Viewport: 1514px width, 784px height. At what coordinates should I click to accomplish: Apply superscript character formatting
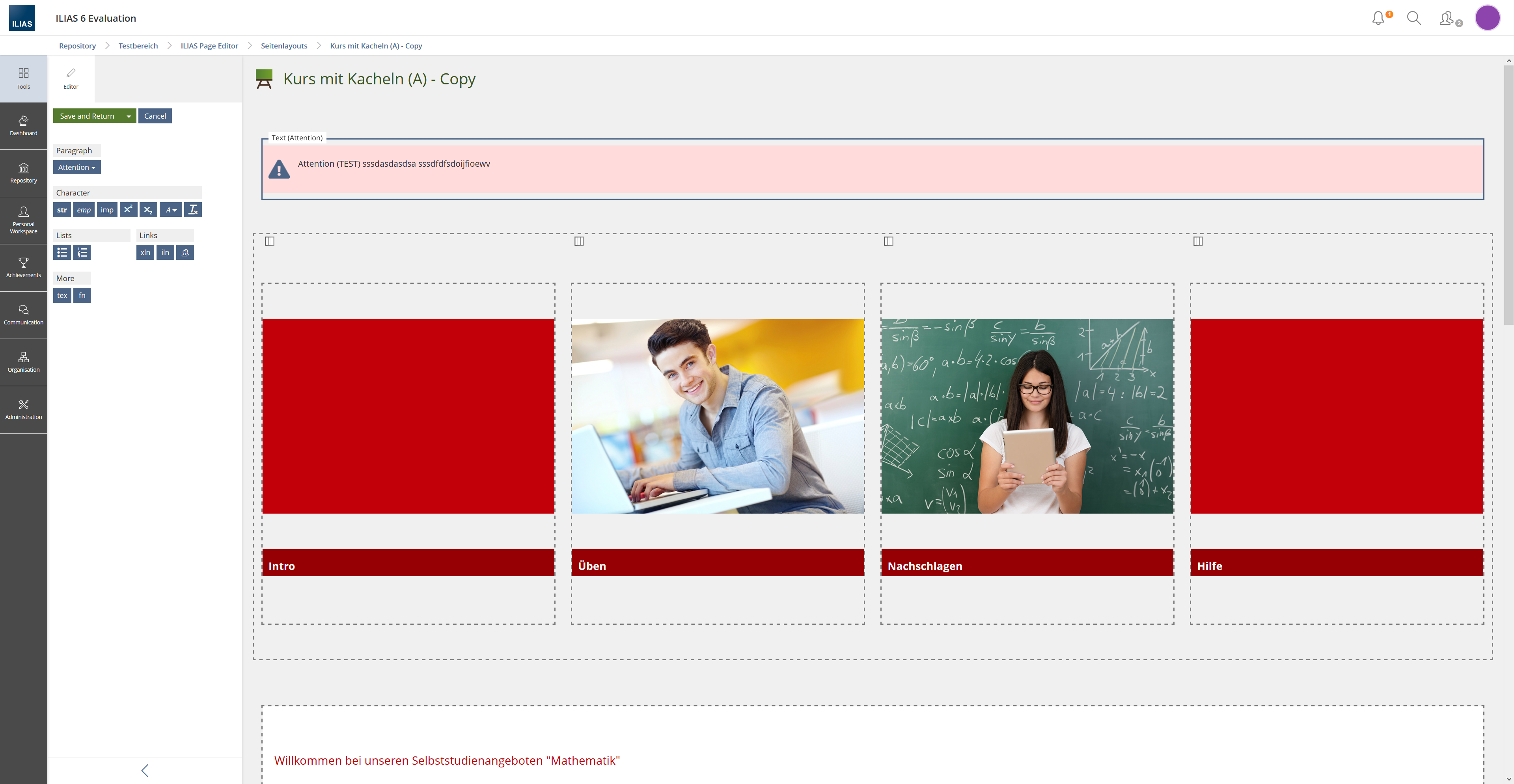(x=128, y=210)
